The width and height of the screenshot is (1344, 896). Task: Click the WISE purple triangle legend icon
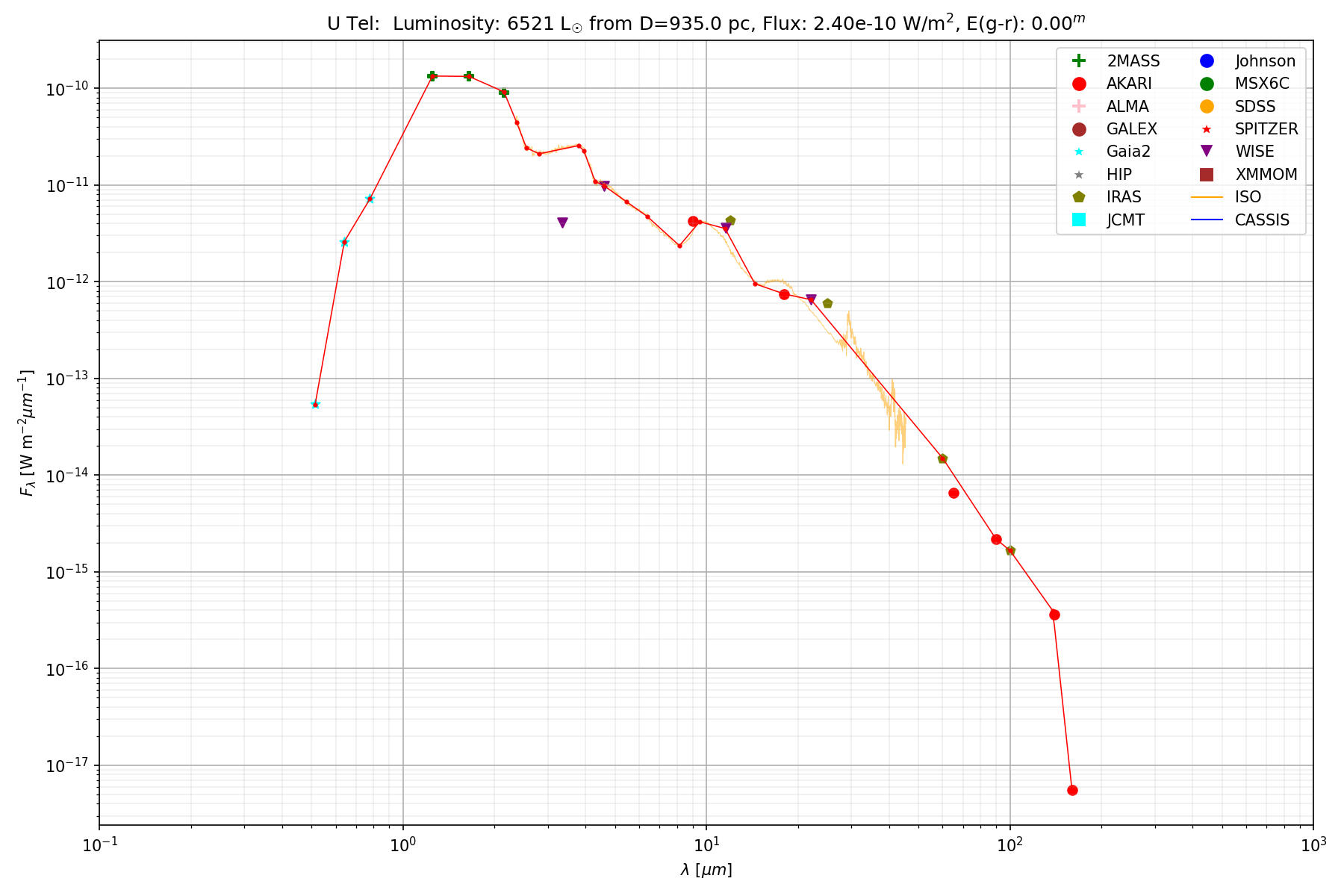tap(1207, 152)
